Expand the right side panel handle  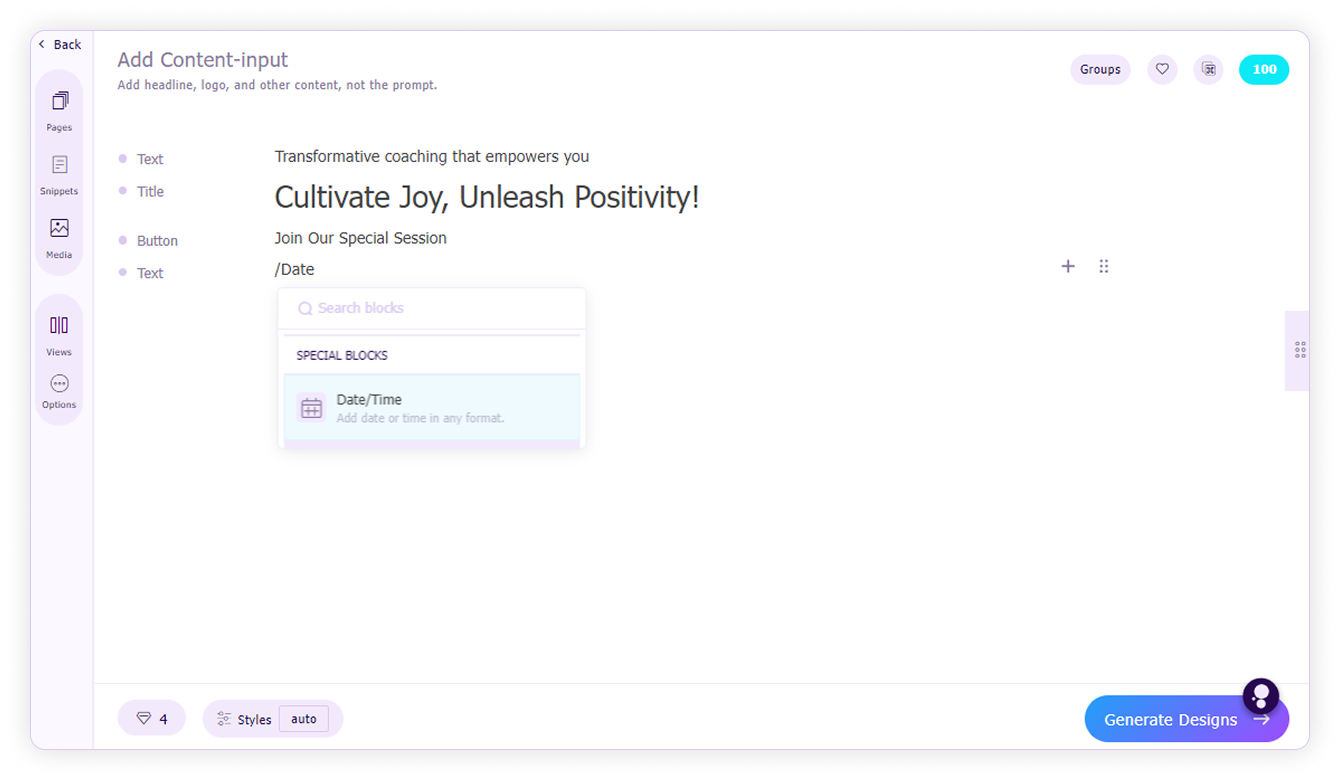[1298, 350]
